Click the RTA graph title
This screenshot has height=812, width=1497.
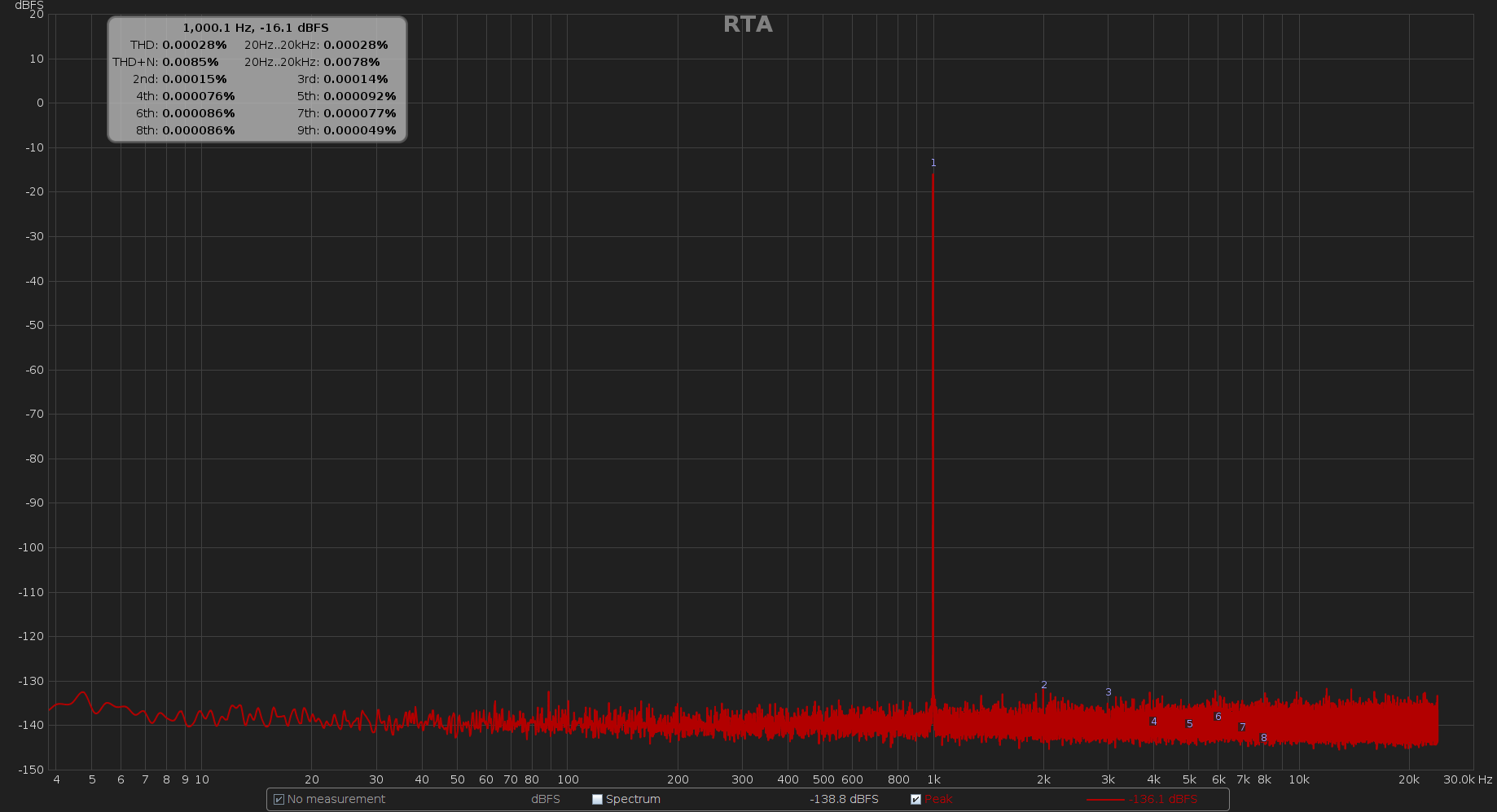point(748,24)
